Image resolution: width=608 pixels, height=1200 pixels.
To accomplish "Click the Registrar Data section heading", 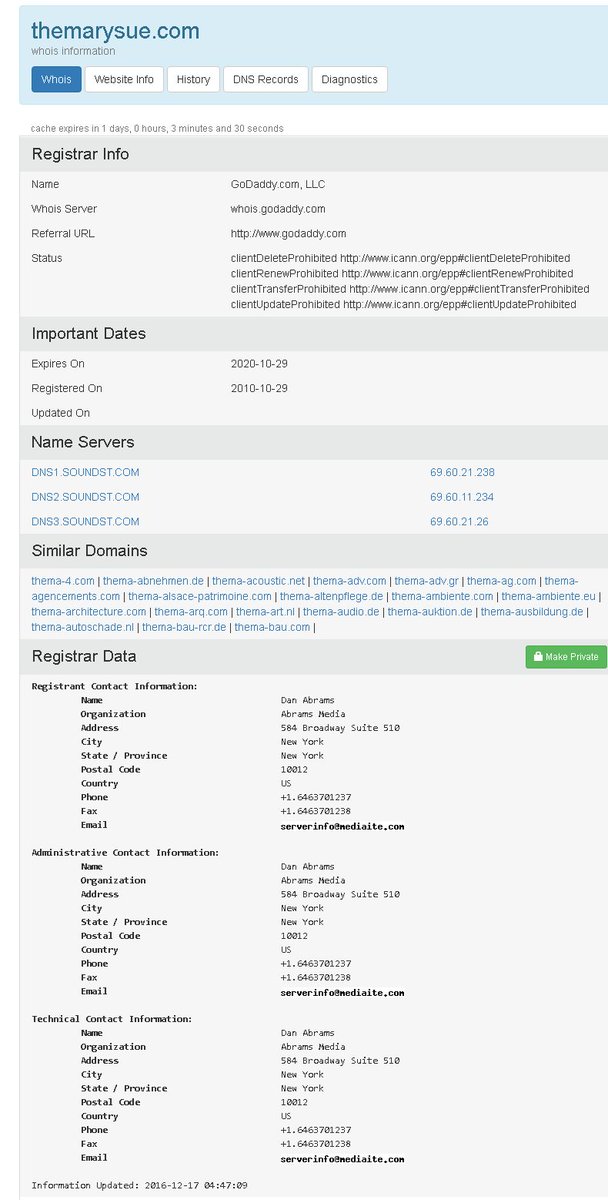I will click(x=84, y=656).
